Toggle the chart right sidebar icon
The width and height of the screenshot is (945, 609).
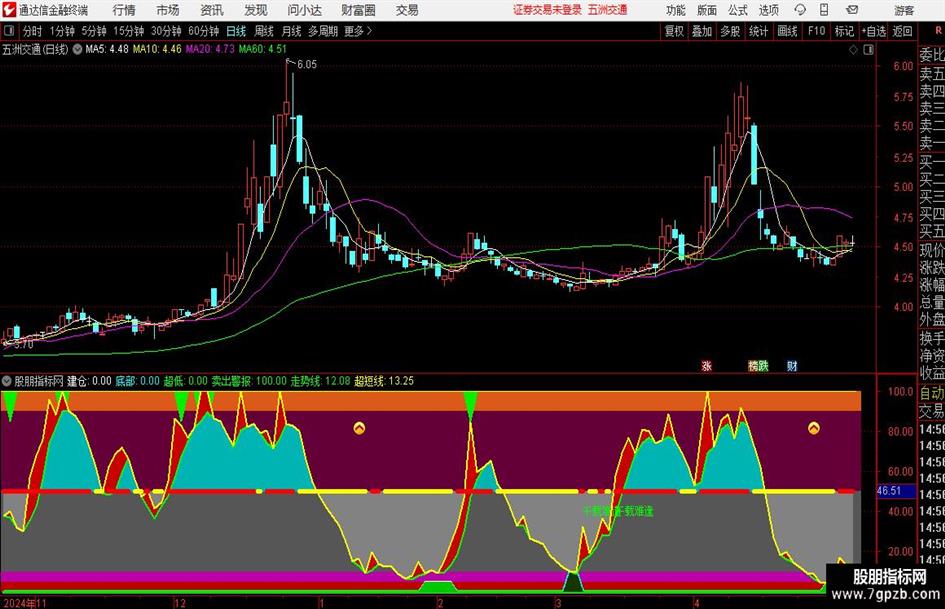[868, 50]
